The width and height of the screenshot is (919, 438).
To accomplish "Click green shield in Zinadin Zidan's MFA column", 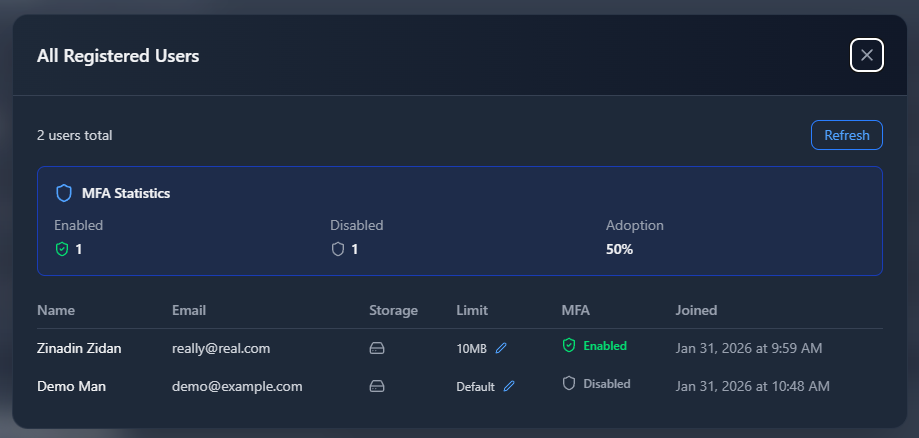I will click(569, 345).
